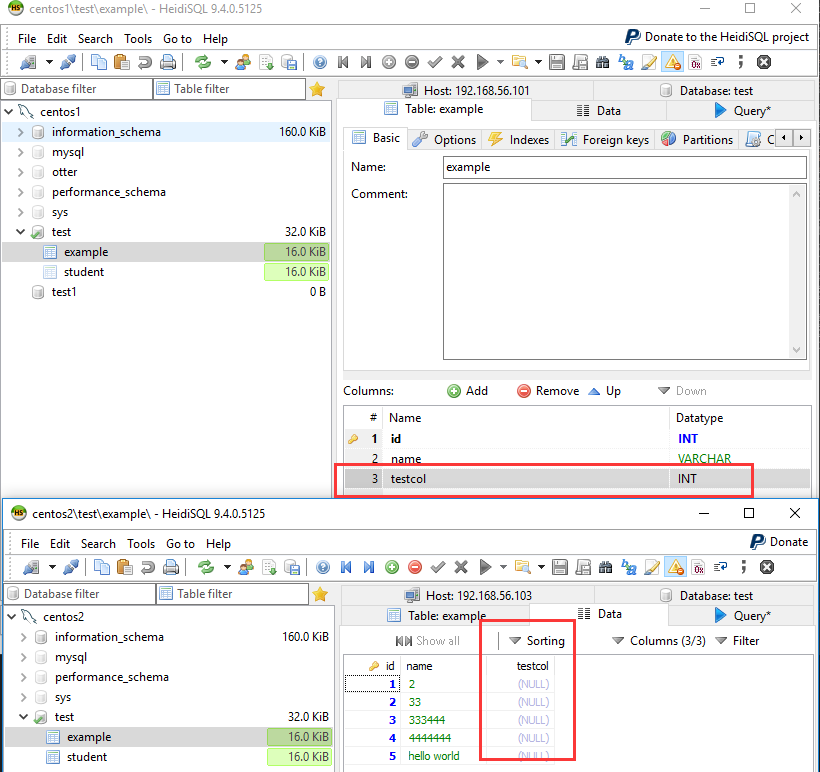
Task: Open Query* tab in centos2 window
Action: 742,616
